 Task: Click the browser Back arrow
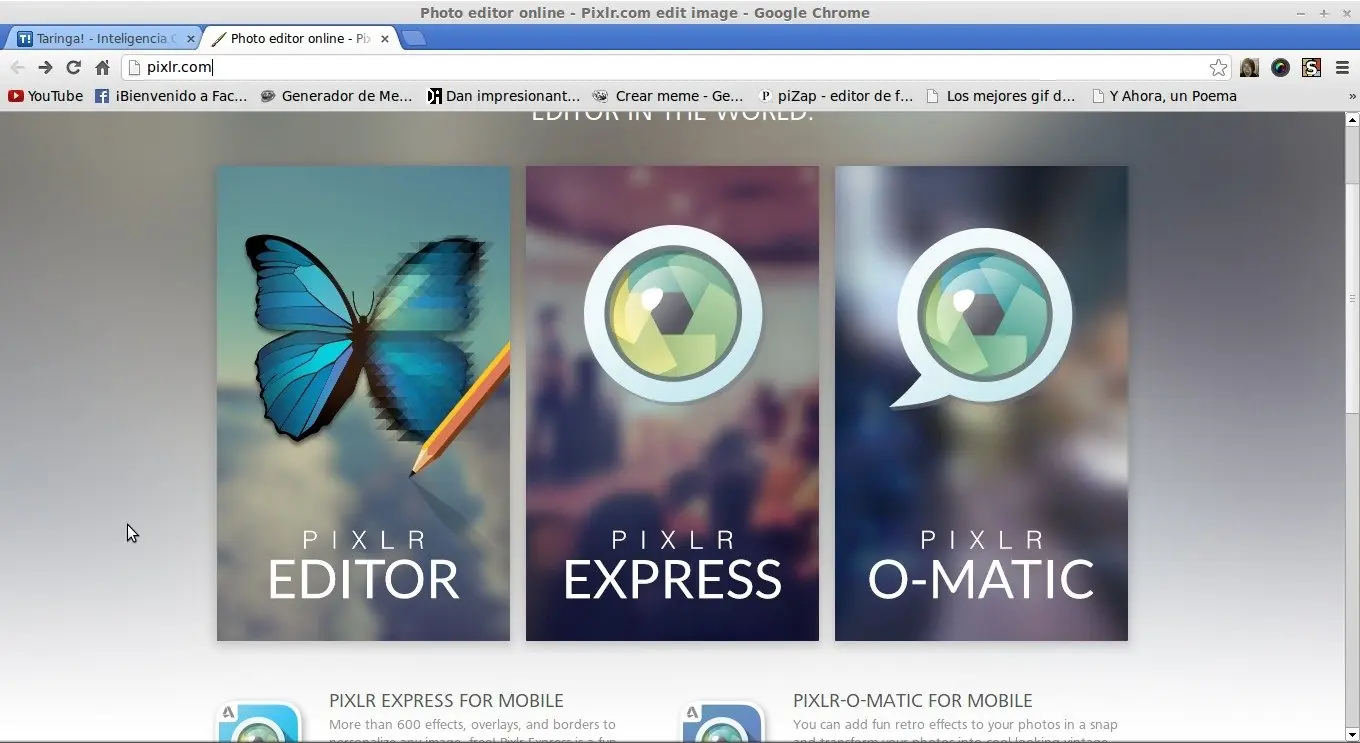pyautogui.click(x=17, y=67)
